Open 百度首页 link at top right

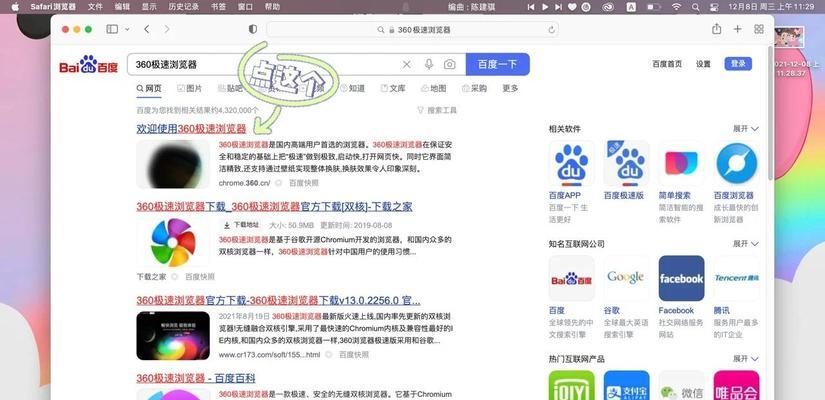coord(667,64)
